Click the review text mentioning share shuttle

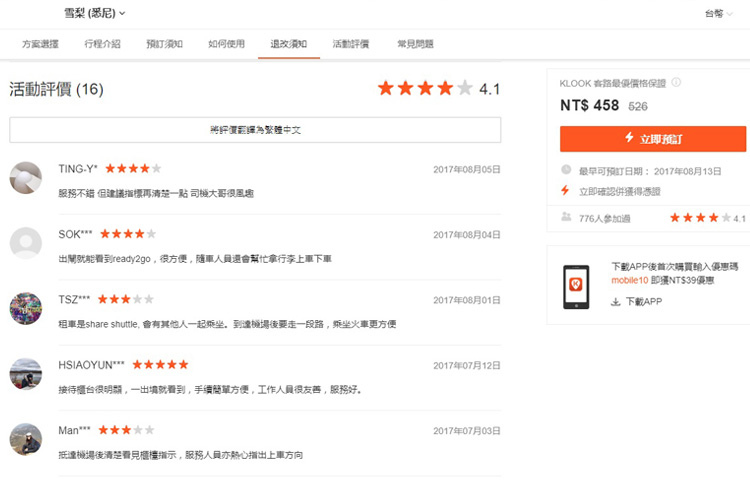[227, 324]
